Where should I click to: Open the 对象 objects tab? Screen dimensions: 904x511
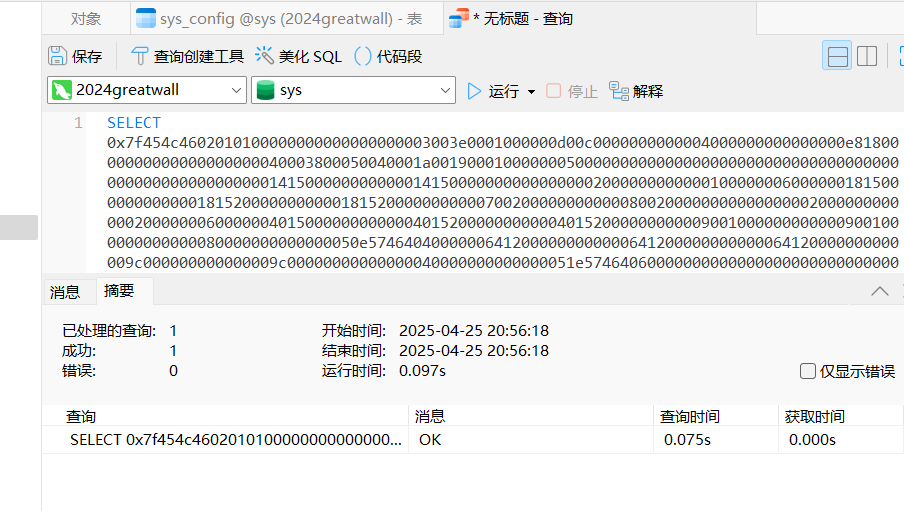coord(86,18)
